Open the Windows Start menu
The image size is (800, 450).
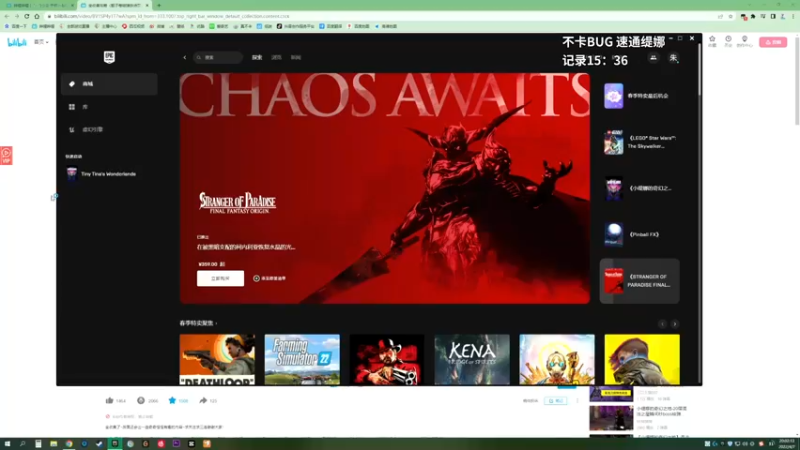[x=7, y=444]
